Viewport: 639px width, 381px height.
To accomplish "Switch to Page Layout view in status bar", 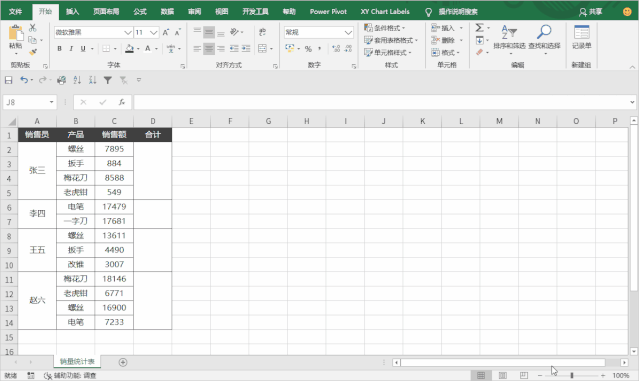I will click(x=502, y=375).
